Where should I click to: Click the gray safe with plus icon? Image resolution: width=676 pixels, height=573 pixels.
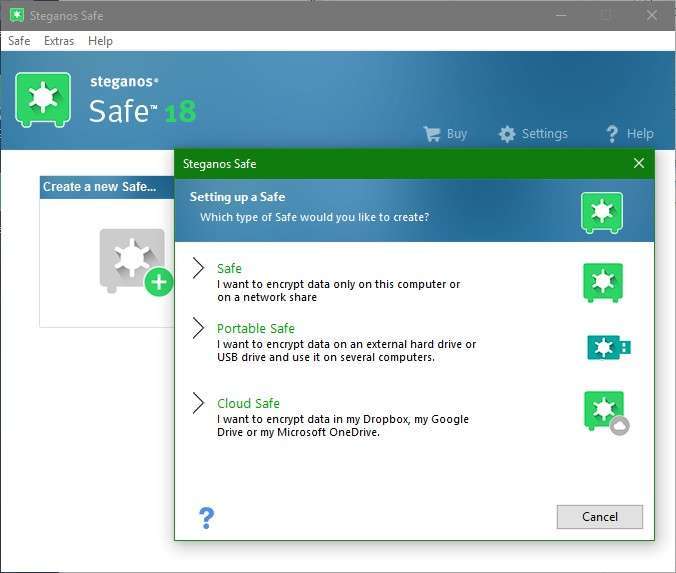pyautogui.click(x=136, y=262)
